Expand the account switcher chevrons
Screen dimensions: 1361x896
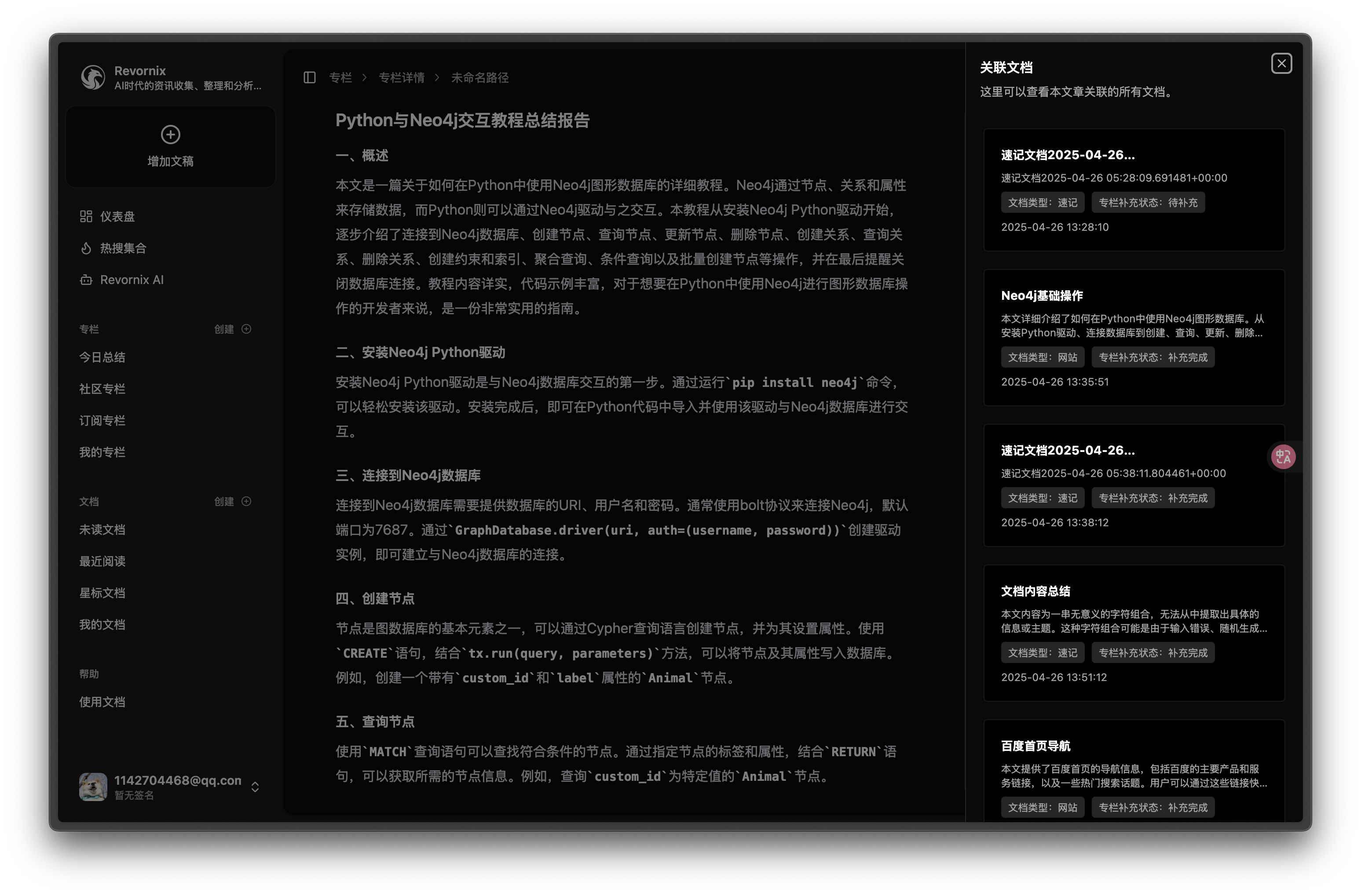click(255, 787)
